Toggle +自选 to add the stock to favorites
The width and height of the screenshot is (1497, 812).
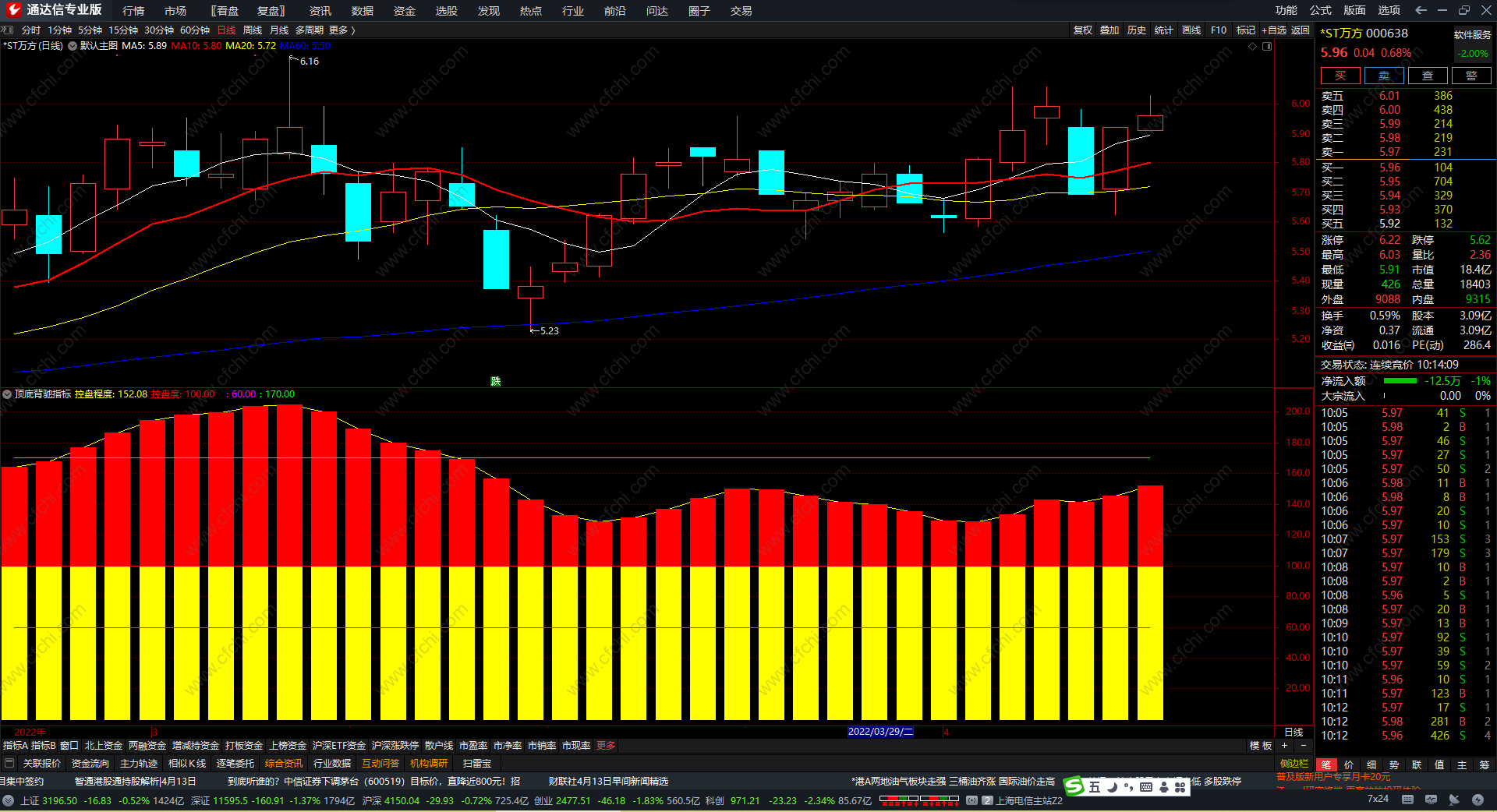pyautogui.click(x=1274, y=30)
